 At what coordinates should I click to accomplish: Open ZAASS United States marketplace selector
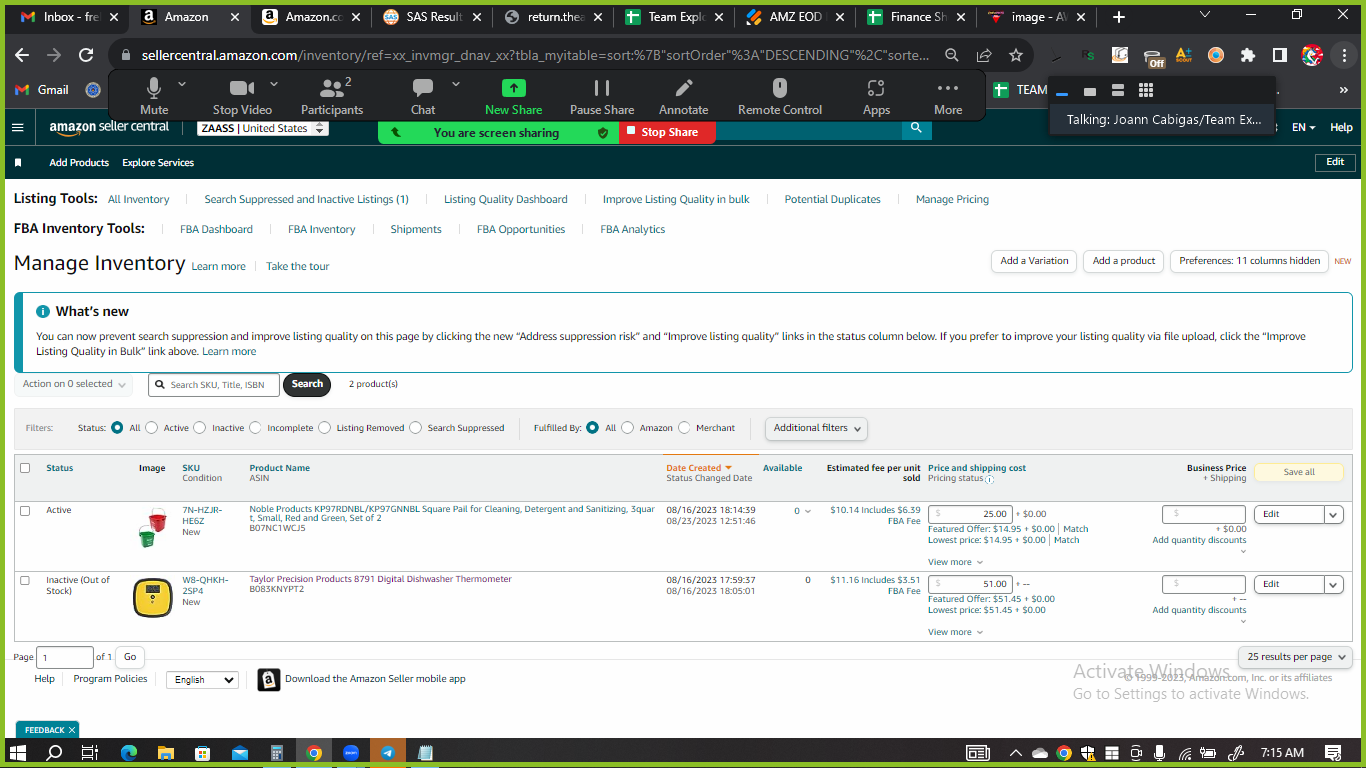[x=263, y=128]
